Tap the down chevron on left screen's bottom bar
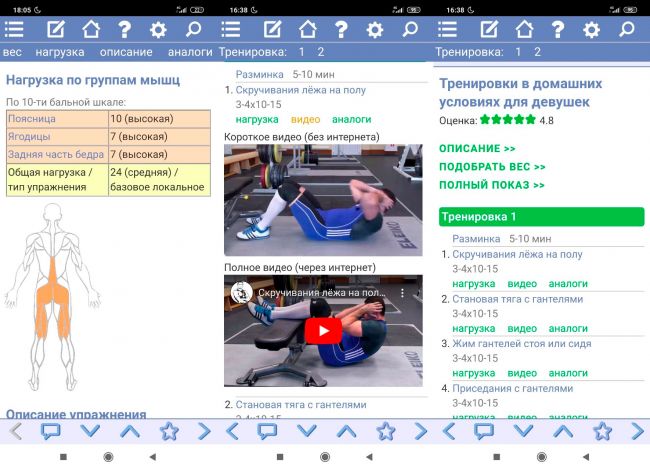 (90, 431)
